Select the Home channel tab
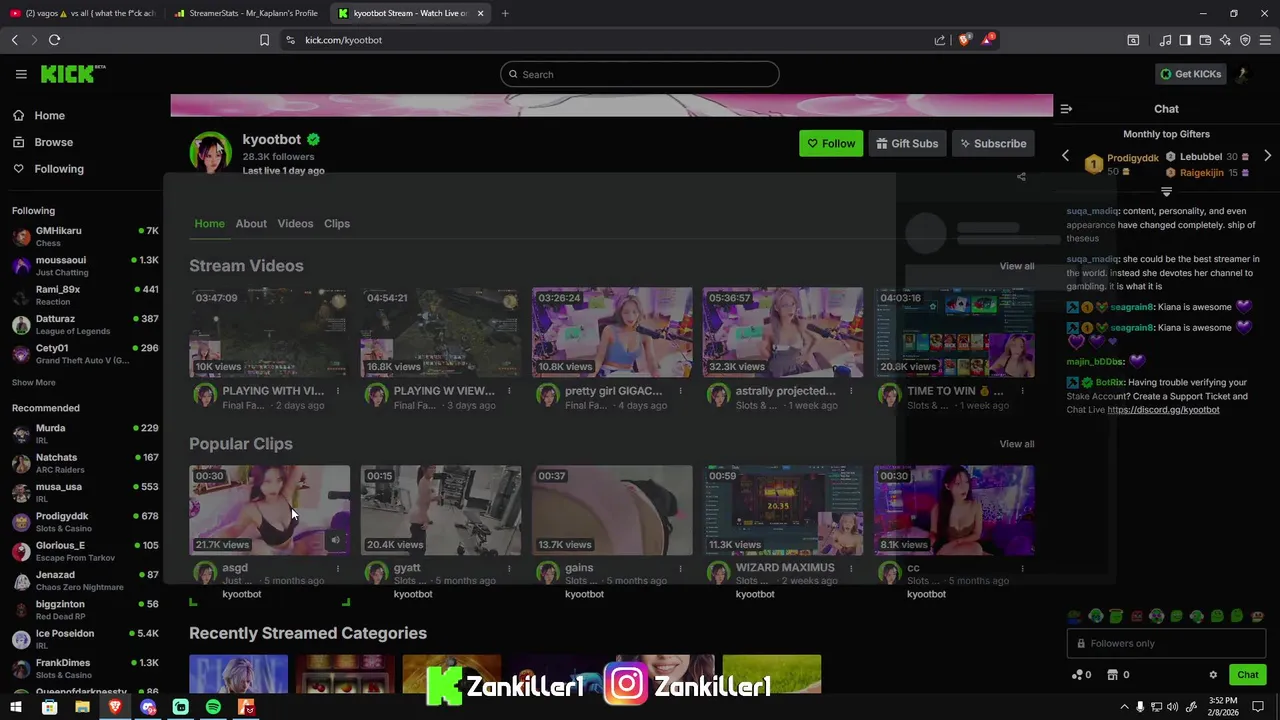The width and height of the screenshot is (1280, 720). point(209,223)
